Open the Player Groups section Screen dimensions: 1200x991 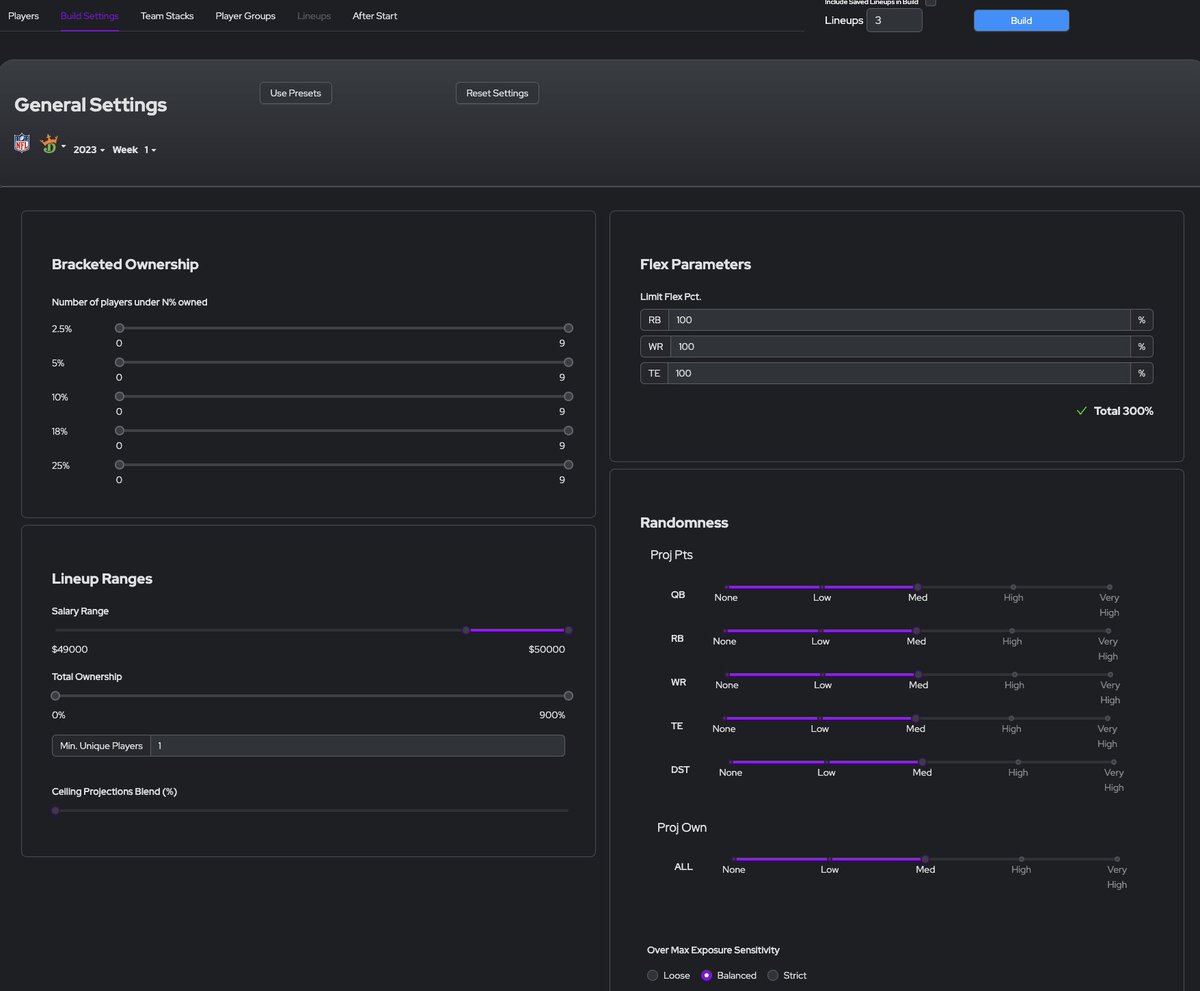tap(245, 15)
